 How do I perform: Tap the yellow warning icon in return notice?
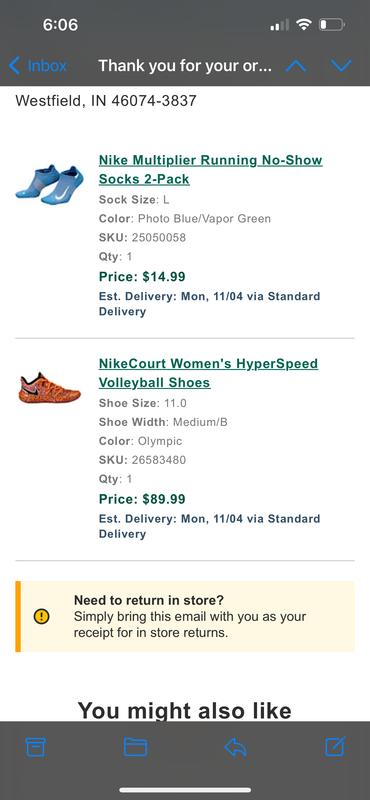click(41, 616)
